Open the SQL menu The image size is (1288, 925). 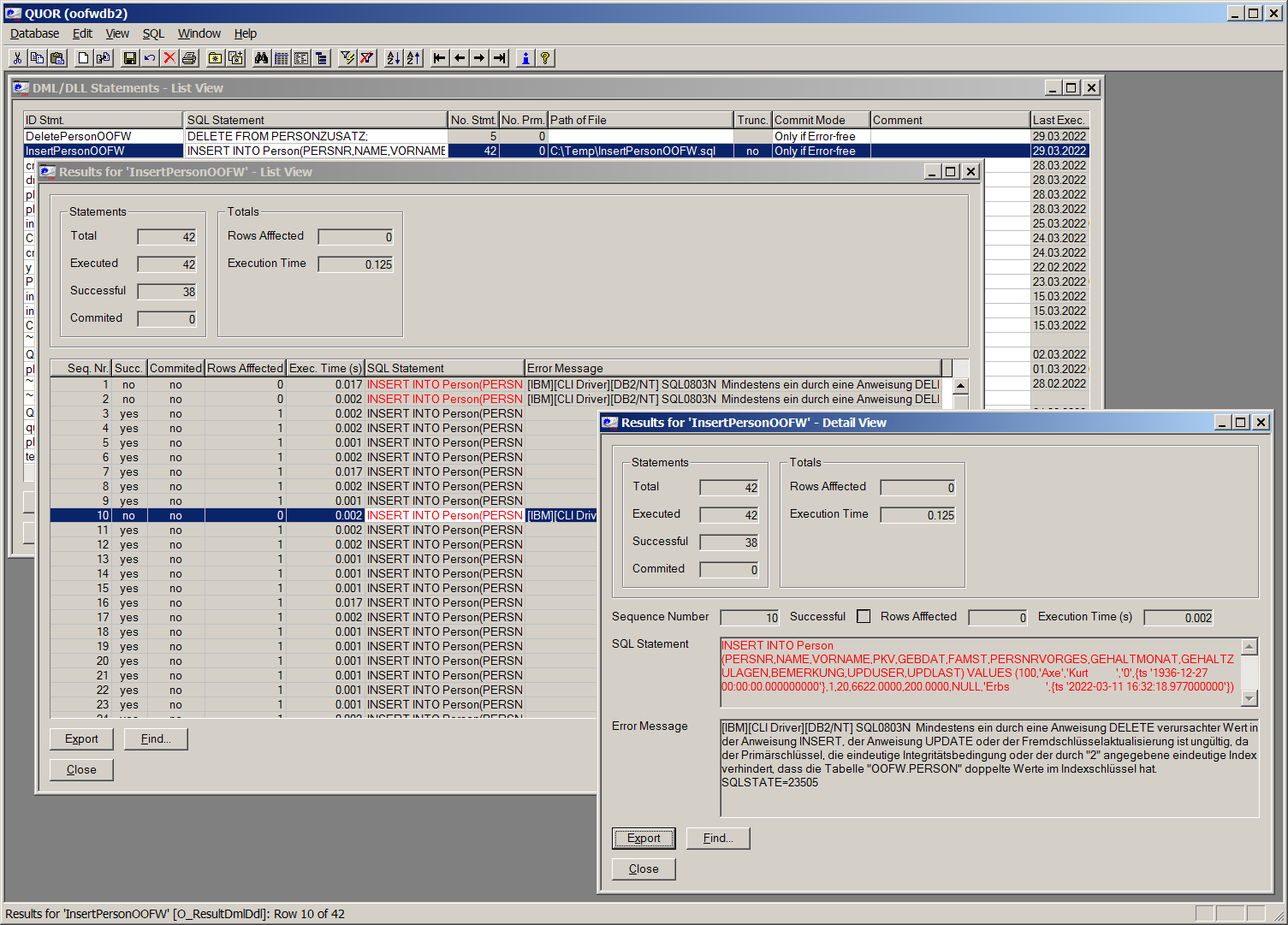[153, 33]
